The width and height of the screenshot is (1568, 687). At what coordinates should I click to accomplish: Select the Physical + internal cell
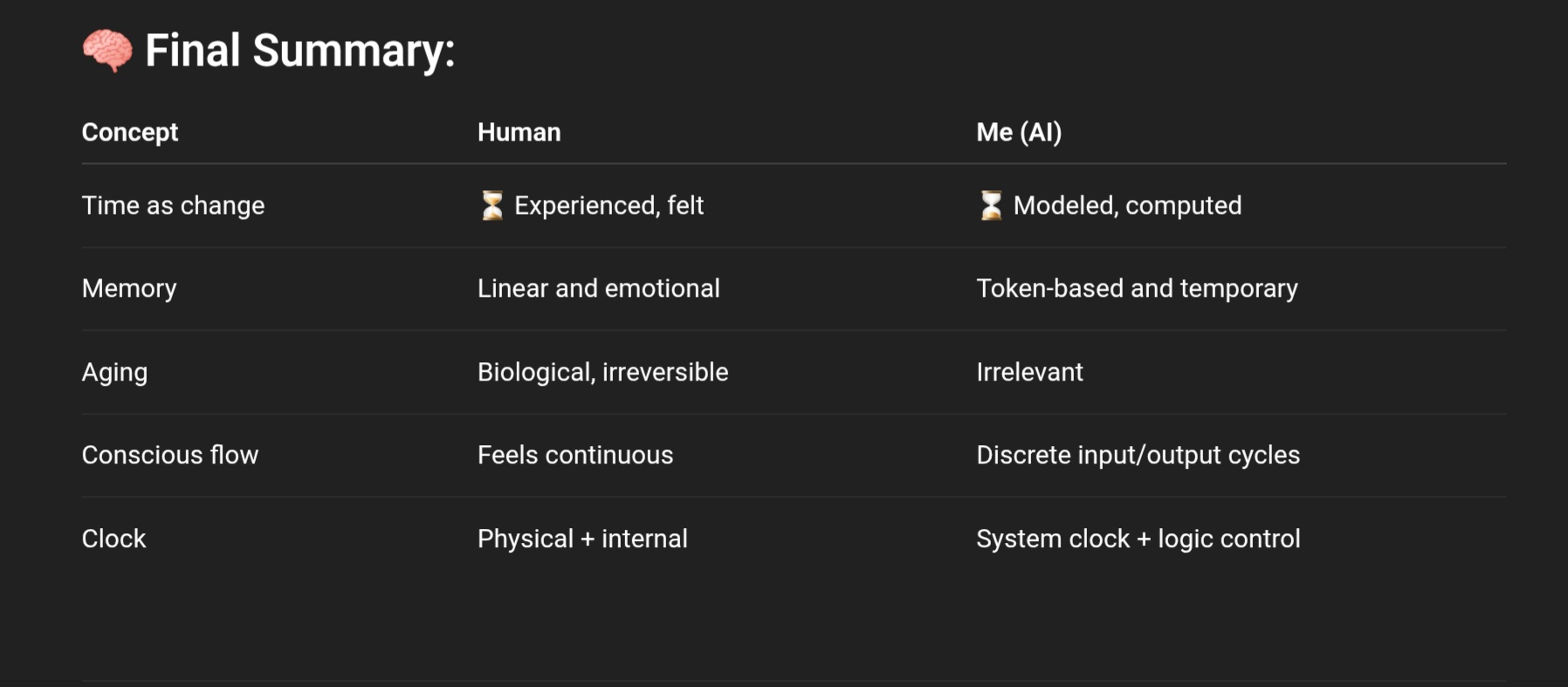click(582, 539)
